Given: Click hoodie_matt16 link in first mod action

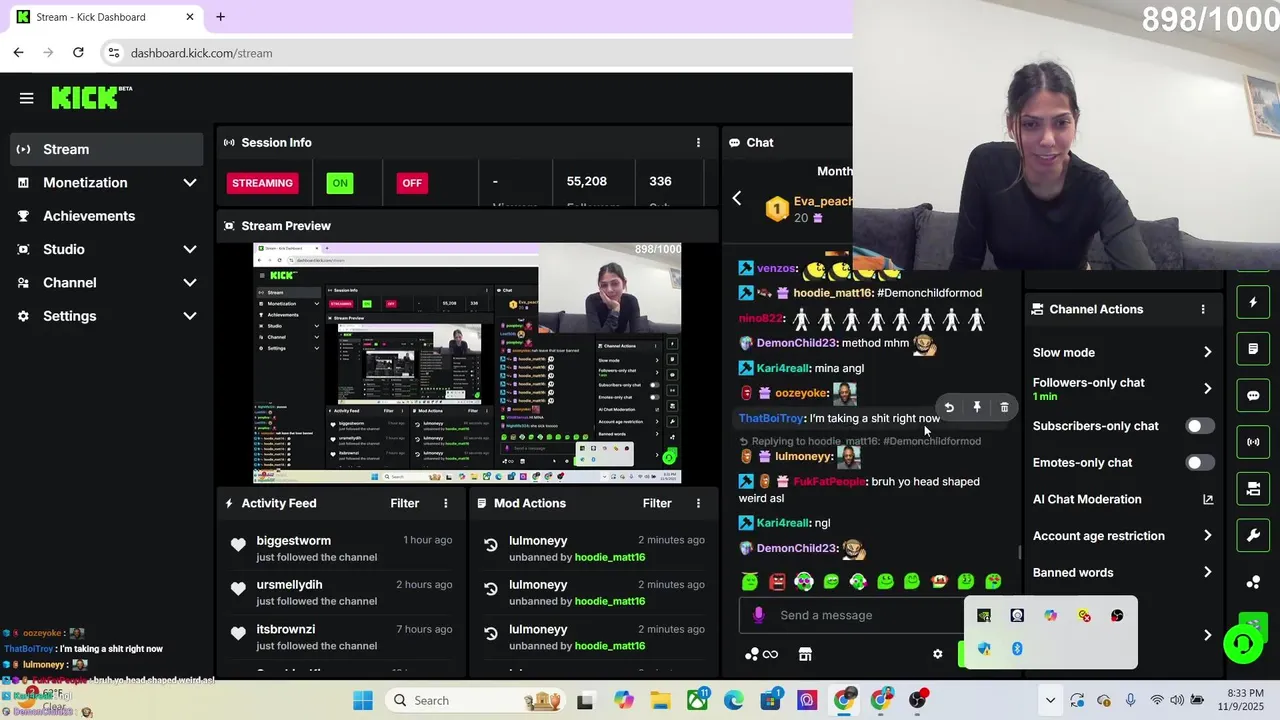Looking at the screenshot, I should coord(609,557).
